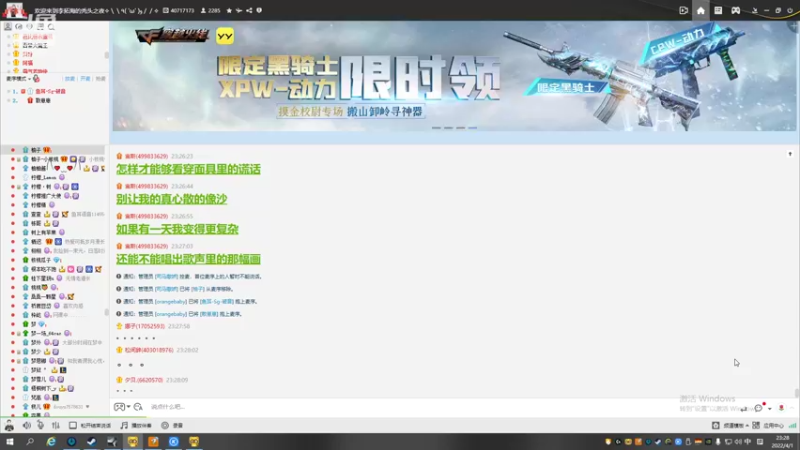Screen dimensions: 800x450
Task: Open chat message 别让我的真心散的像沙
Action: [x=171, y=199]
